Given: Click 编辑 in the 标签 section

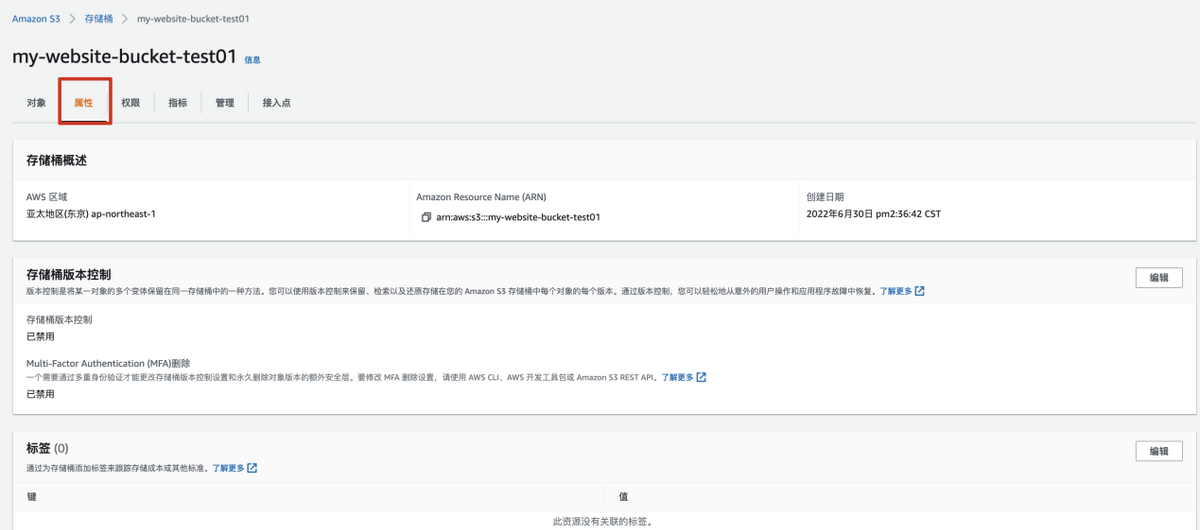Looking at the screenshot, I should tap(1159, 451).
